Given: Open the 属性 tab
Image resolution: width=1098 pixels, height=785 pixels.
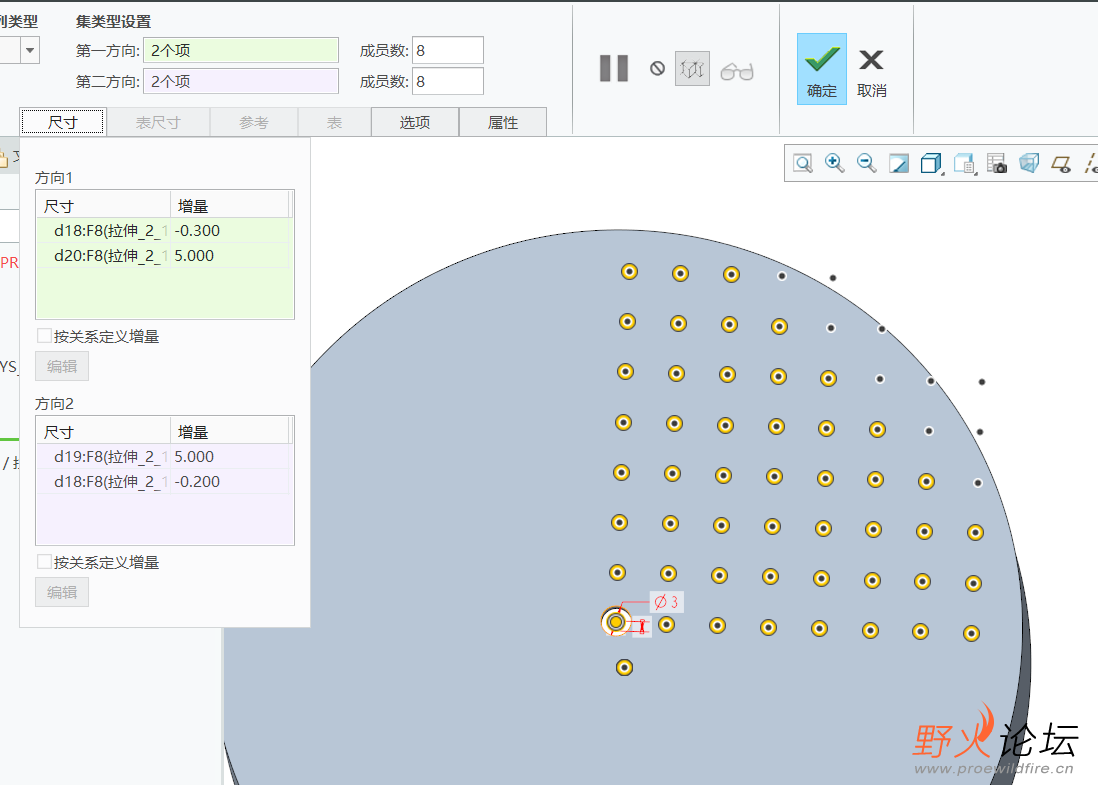Looking at the screenshot, I should [x=503, y=123].
